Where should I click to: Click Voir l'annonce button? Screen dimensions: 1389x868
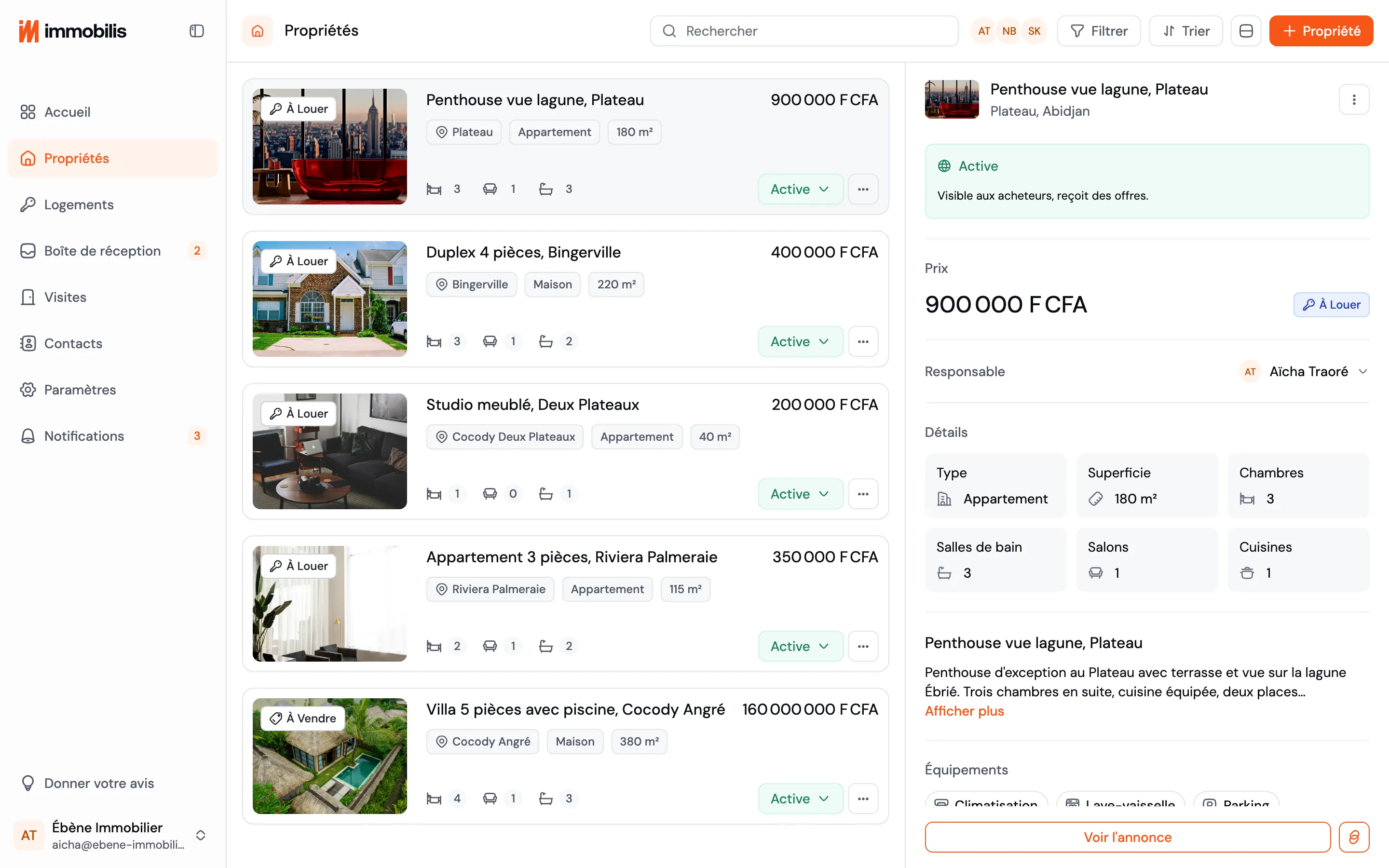[1127, 837]
